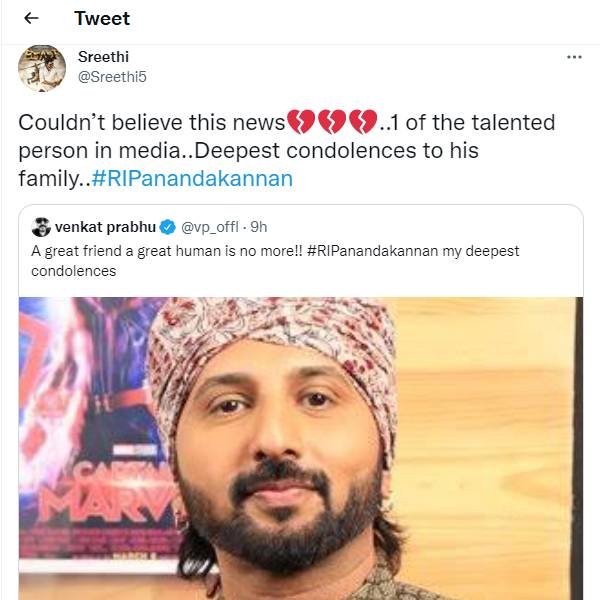
Task: Click the "Couldn't believe this news" text
Action: point(150,123)
